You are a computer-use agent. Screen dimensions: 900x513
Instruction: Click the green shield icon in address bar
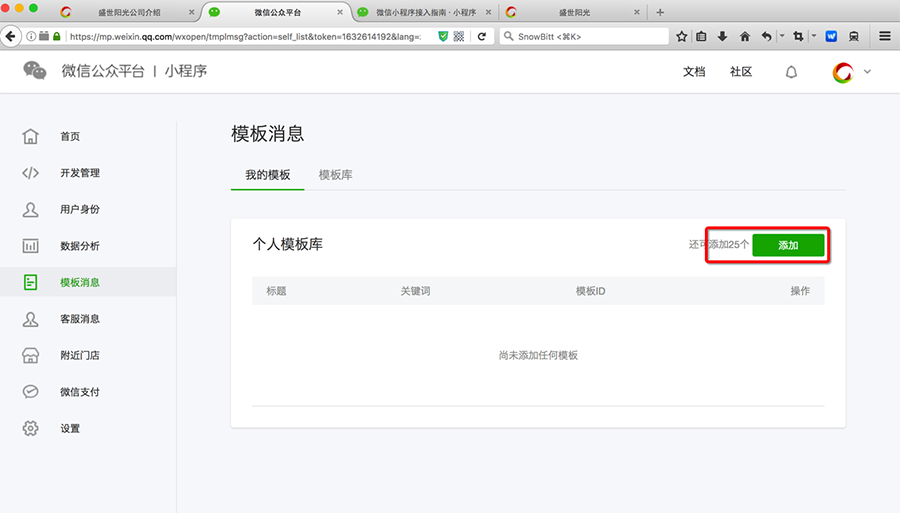click(x=443, y=36)
